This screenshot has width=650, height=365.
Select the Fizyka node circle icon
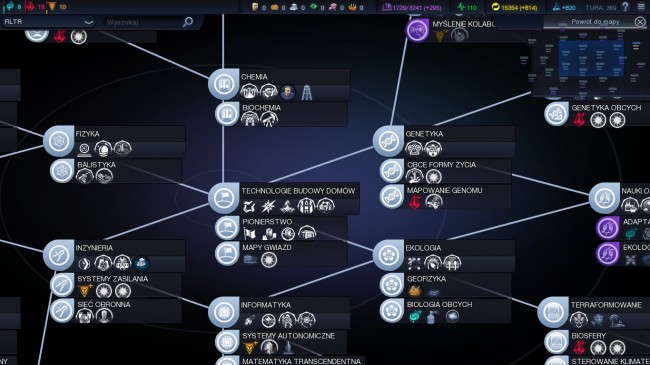[x=58, y=141]
